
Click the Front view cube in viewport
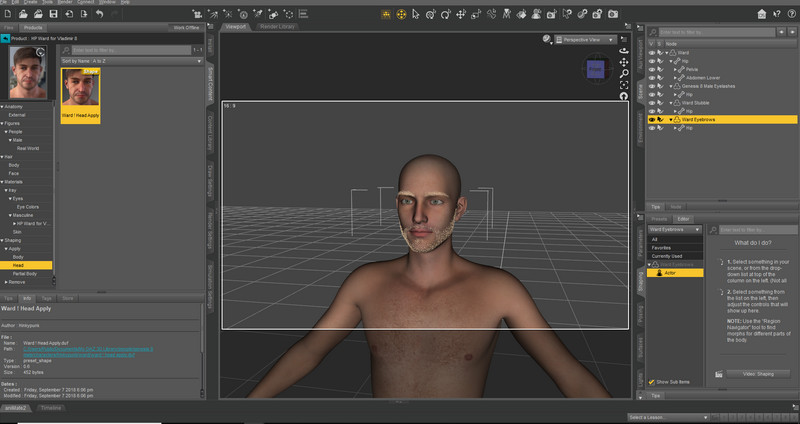(595, 69)
